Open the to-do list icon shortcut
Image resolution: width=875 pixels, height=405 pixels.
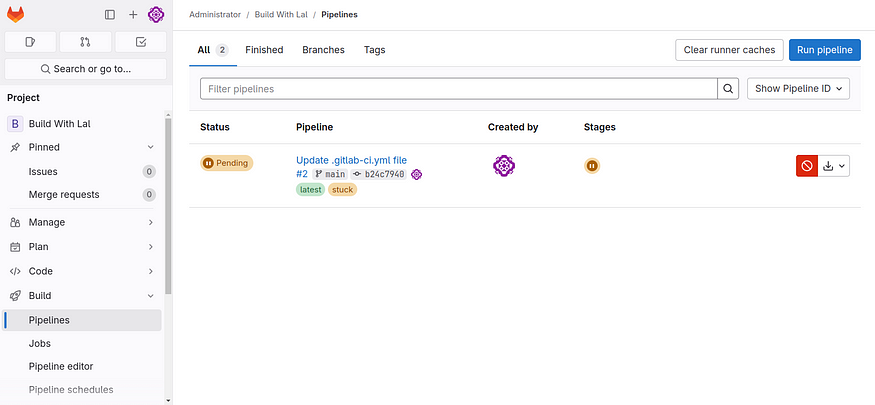pyautogui.click(x=141, y=42)
